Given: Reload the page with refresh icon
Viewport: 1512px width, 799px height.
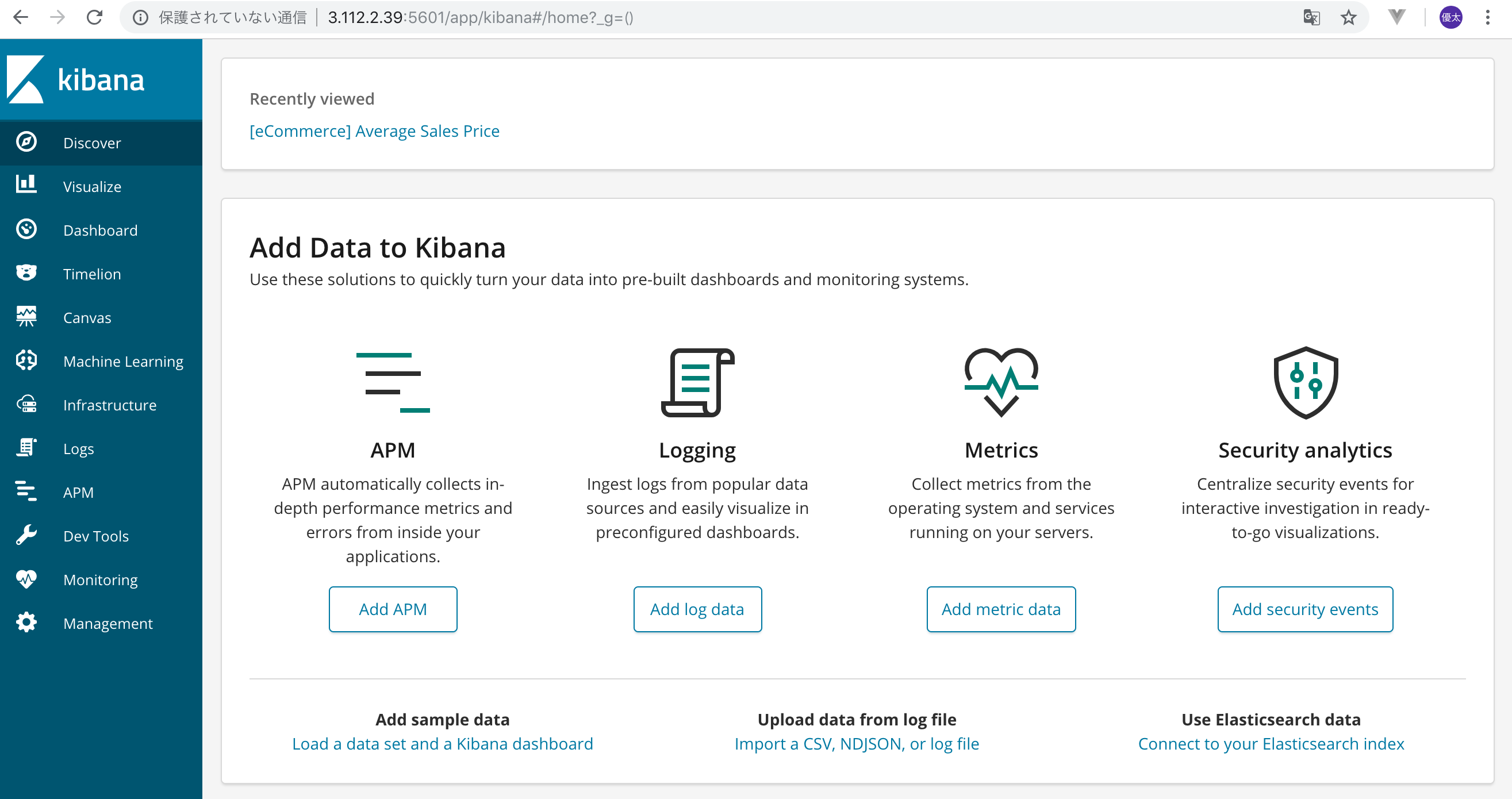Looking at the screenshot, I should tap(94, 18).
